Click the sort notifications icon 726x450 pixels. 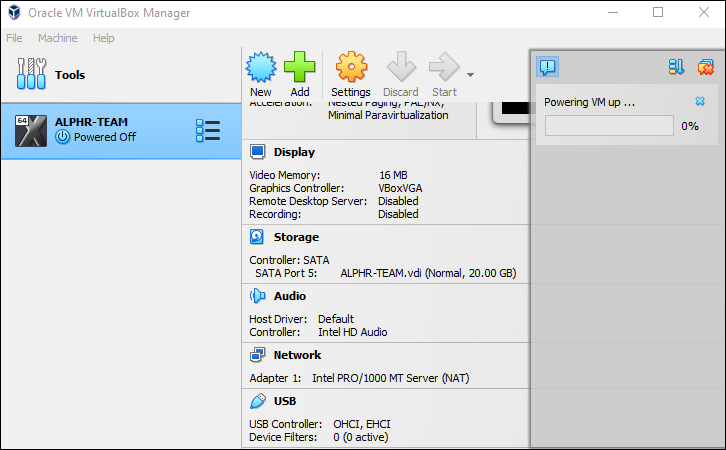pos(676,67)
